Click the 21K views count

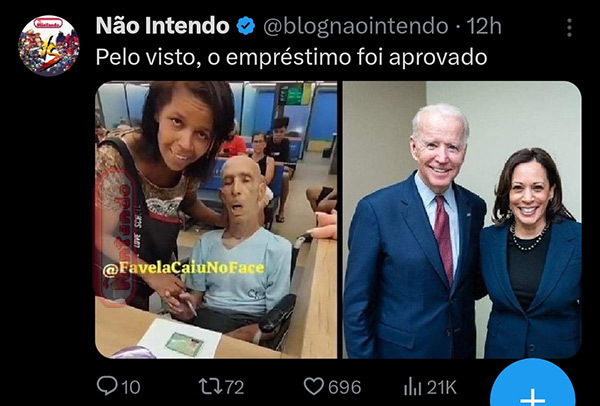click(x=442, y=387)
